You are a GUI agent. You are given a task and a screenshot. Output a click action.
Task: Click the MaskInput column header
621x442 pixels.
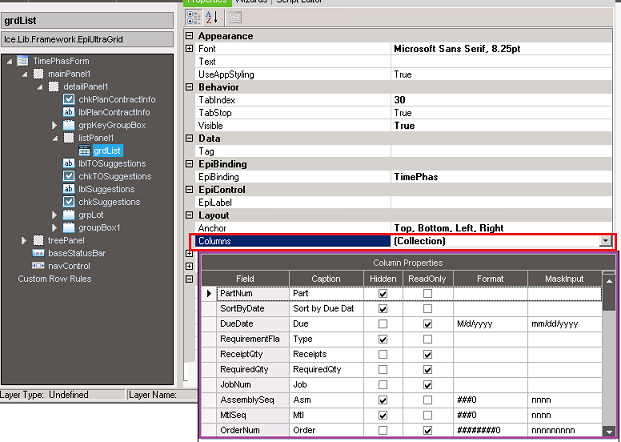pos(564,279)
